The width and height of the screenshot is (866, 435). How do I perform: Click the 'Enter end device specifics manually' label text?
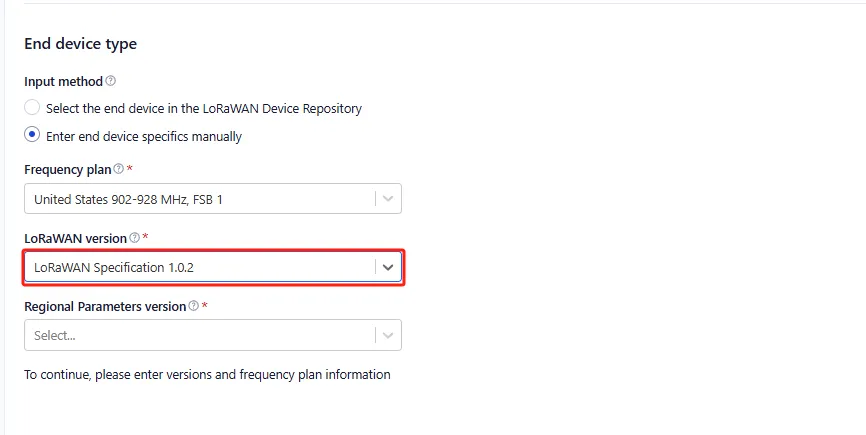(144, 136)
